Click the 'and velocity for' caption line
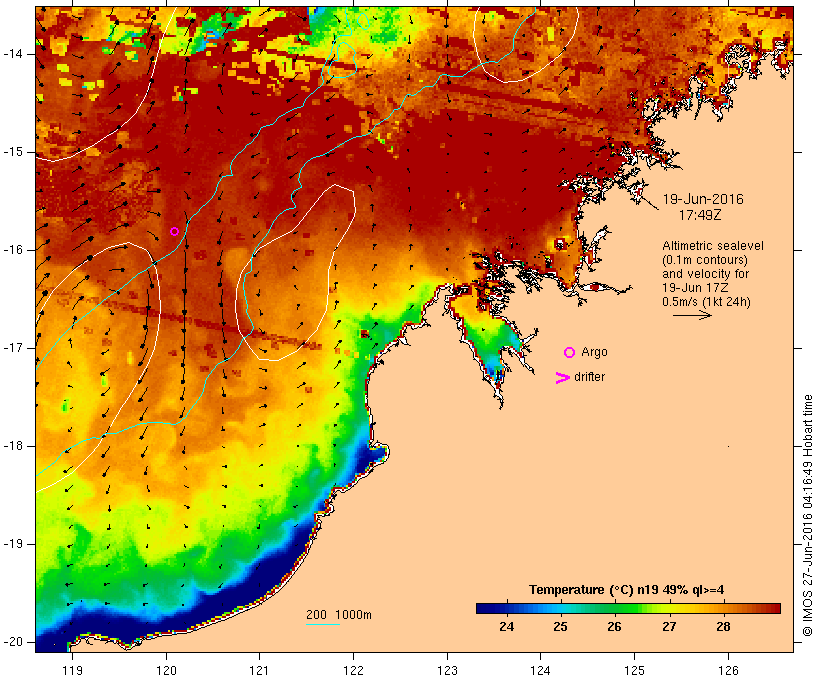Image resolution: width=820 pixels, height=680 pixels. 705,274
